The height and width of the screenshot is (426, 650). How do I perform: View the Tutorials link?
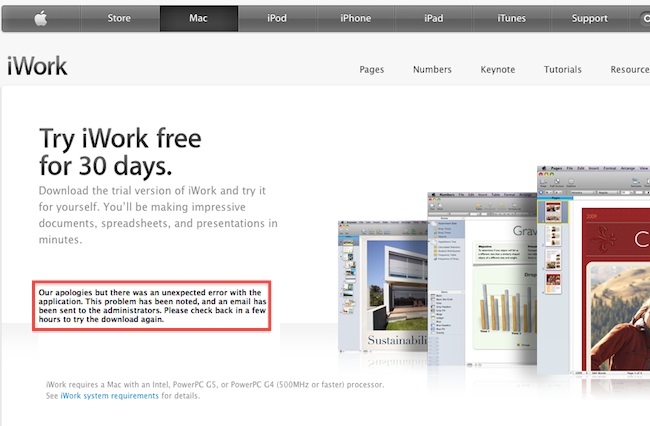[x=563, y=70]
